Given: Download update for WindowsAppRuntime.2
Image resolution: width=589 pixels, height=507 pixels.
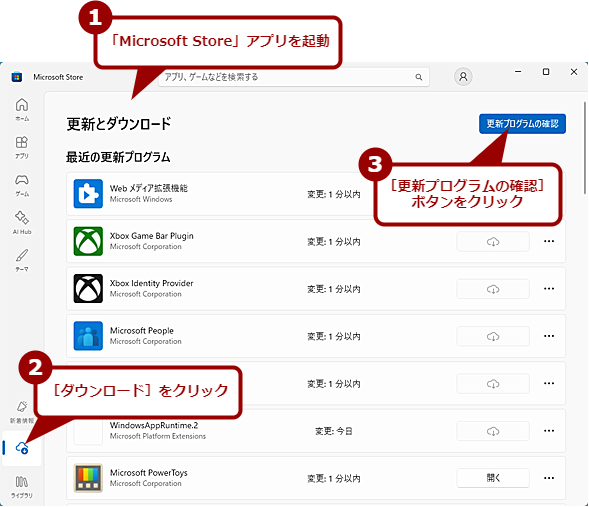Looking at the screenshot, I should coord(493,431).
